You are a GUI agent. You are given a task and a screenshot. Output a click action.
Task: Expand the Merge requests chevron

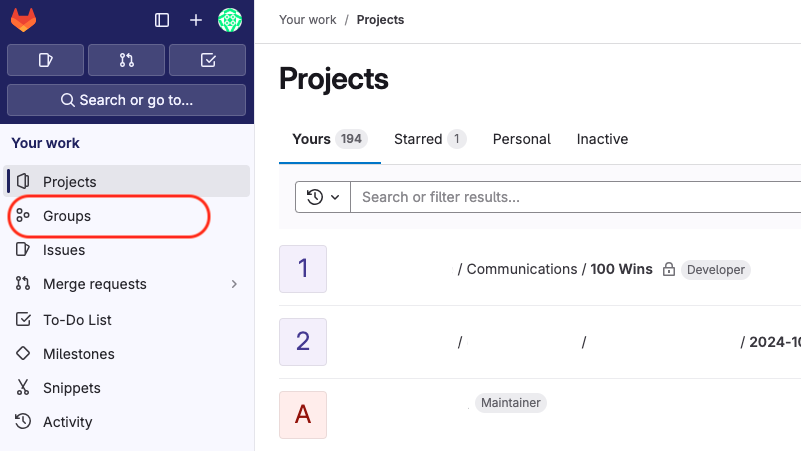tap(234, 284)
